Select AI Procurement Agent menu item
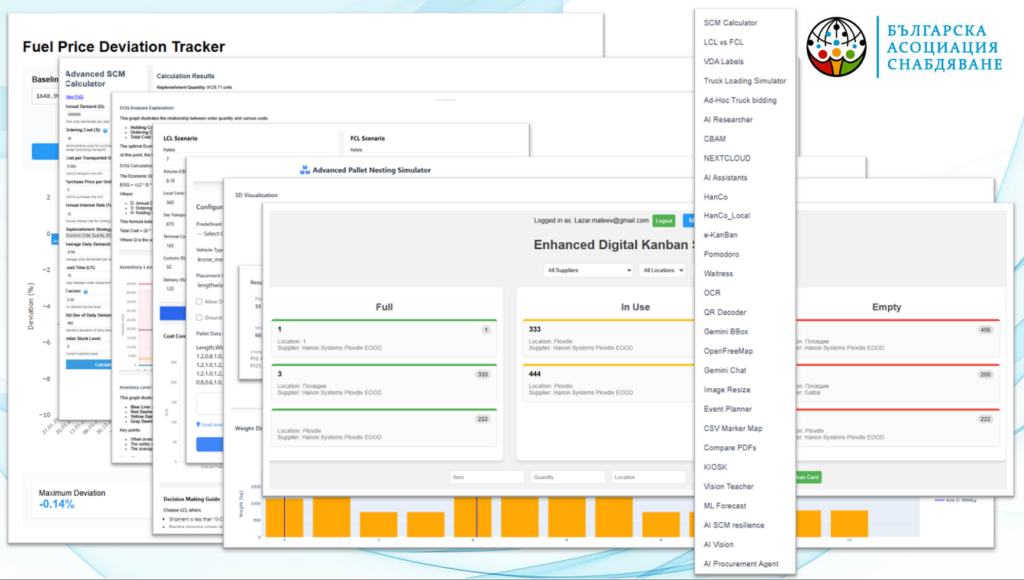This screenshot has height=580, width=1024. click(x=743, y=564)
